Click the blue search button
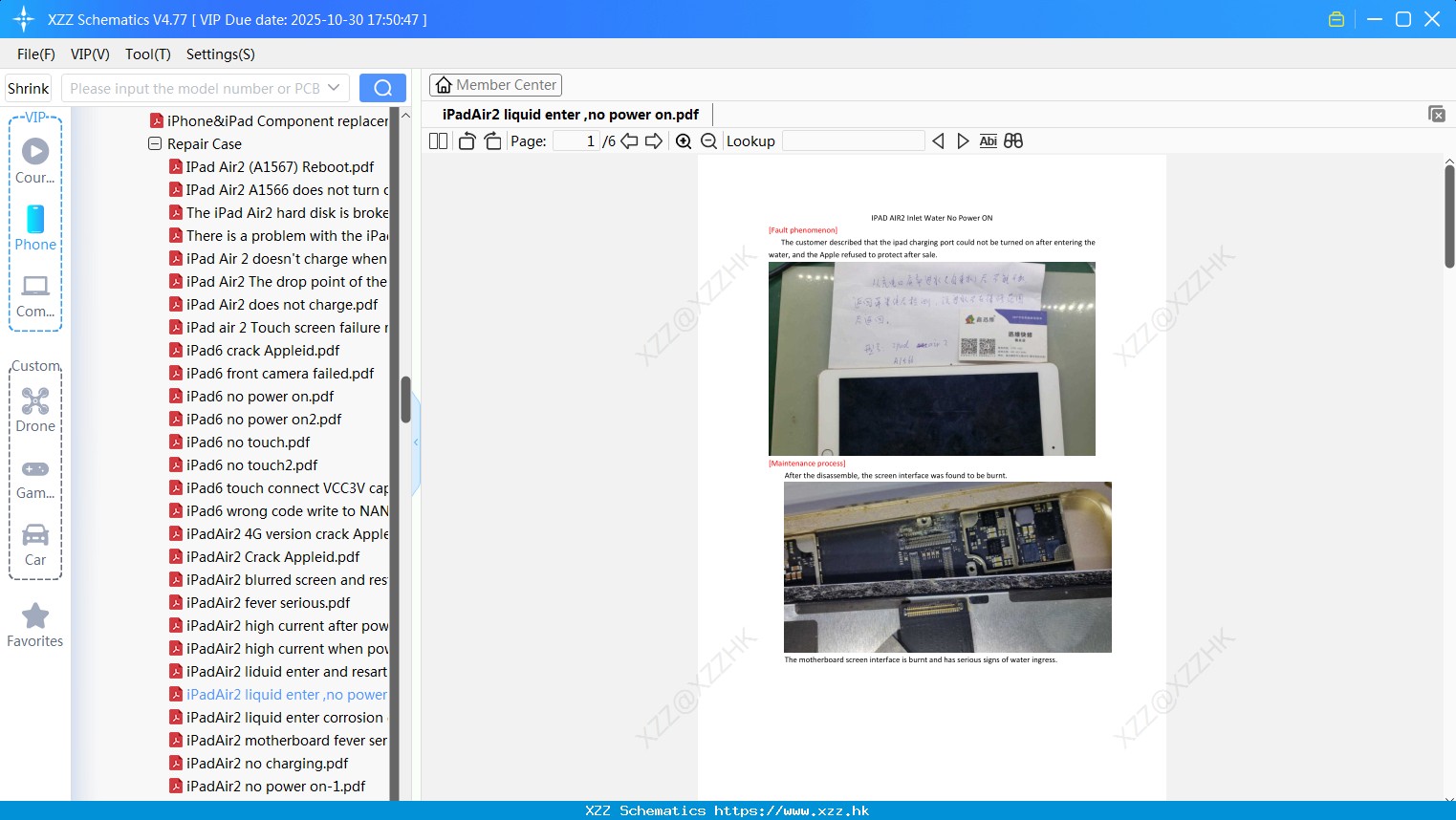Image resolution: width=1456 pixels, height=820 pixels. 382,88
